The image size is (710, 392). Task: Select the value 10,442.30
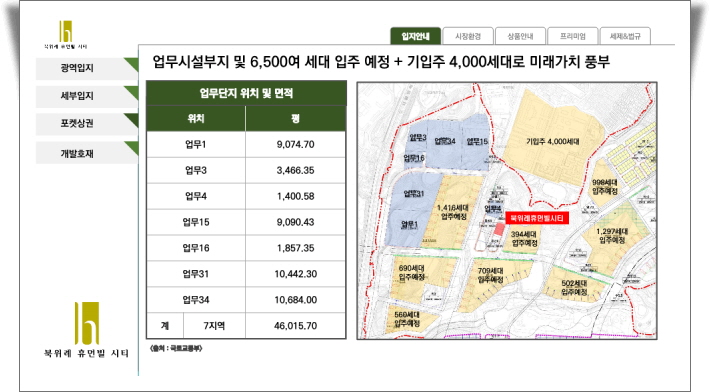click(x=295, y=274)
